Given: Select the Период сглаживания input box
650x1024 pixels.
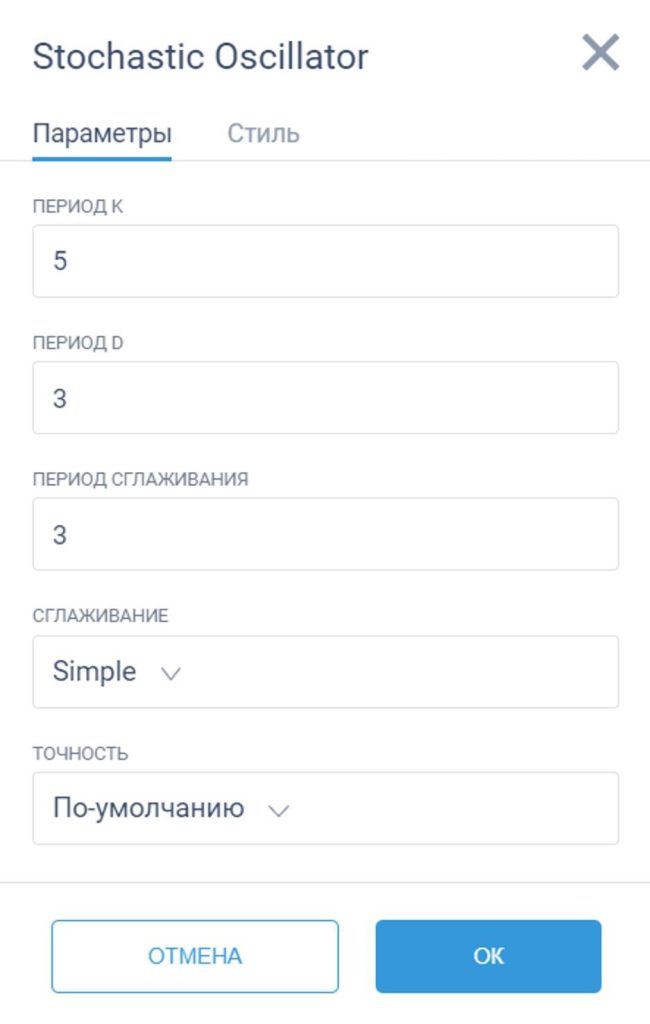Looking at the screenshot, I should [325, 535].
